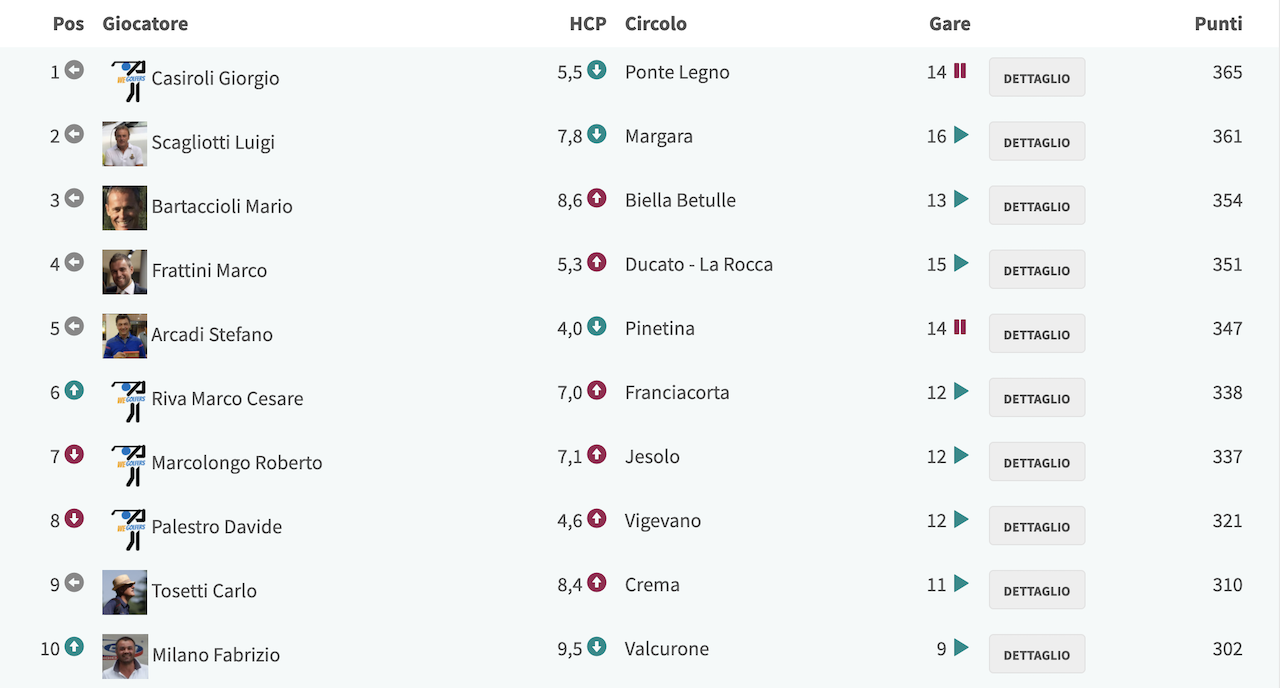Click the teal HCP down arrow for Arcadi Stefano
The height and width of the screenshot is (688, 1280).
[597, 326]
